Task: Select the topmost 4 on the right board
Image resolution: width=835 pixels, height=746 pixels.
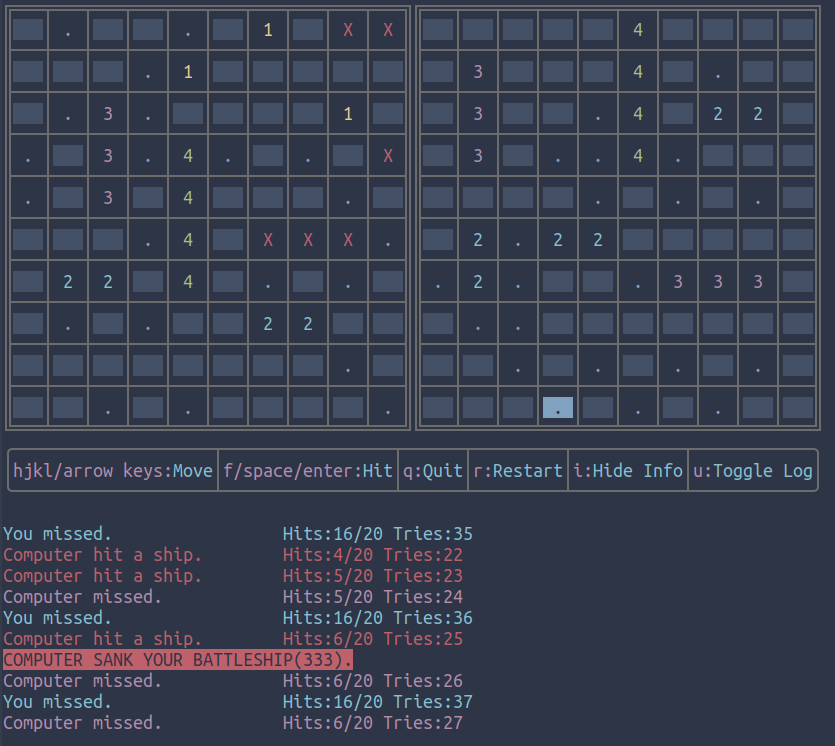Action: [x=638, y=30]
